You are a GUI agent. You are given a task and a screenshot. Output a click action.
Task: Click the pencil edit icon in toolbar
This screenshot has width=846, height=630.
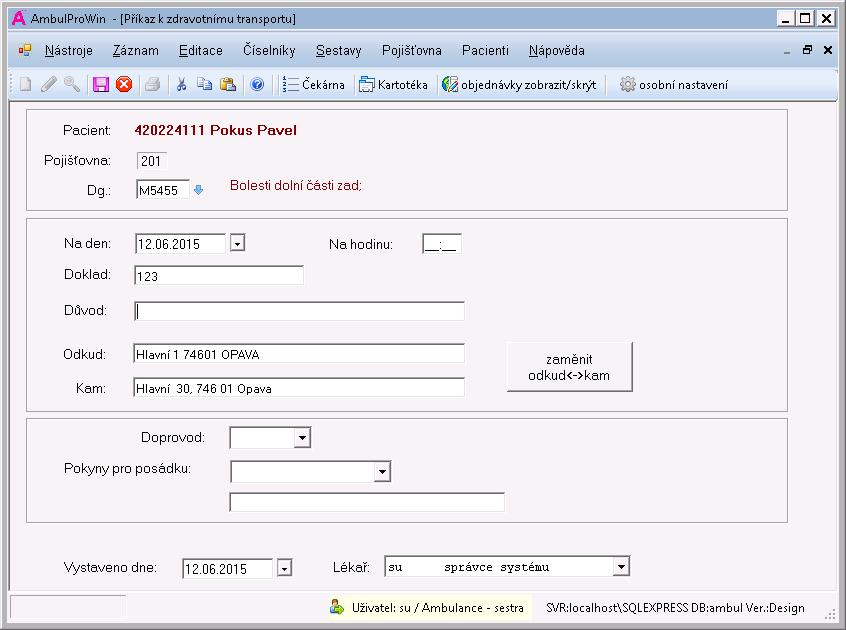[x=49, y=84]
